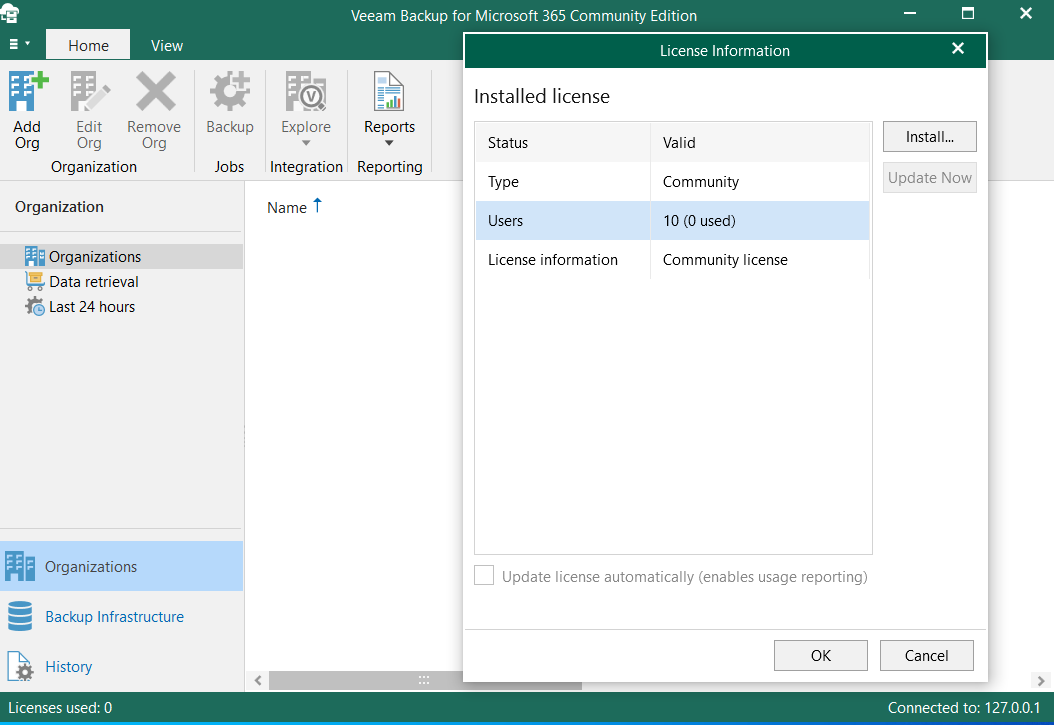Open the History navigation pane
This screenshot has width=1054, height=725.
point(121,667)
